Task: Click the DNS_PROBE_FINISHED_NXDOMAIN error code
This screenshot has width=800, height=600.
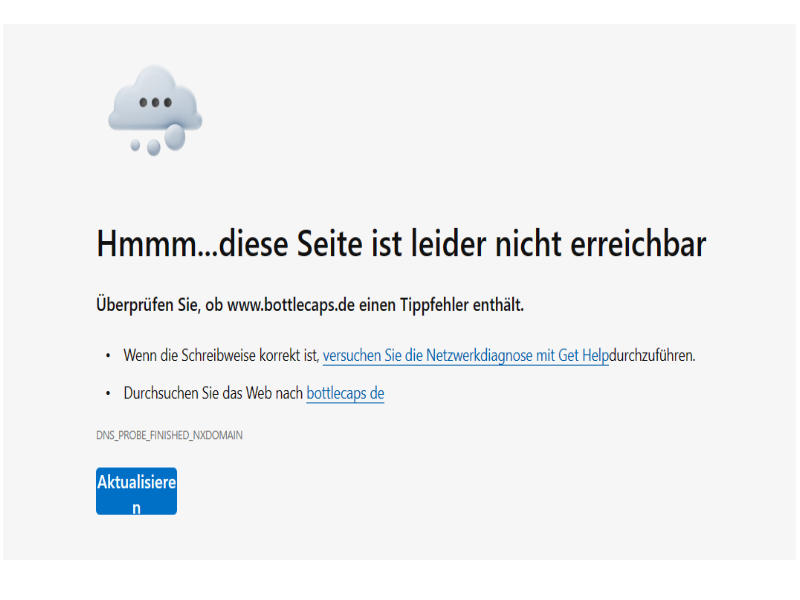Action: [169, 435]
